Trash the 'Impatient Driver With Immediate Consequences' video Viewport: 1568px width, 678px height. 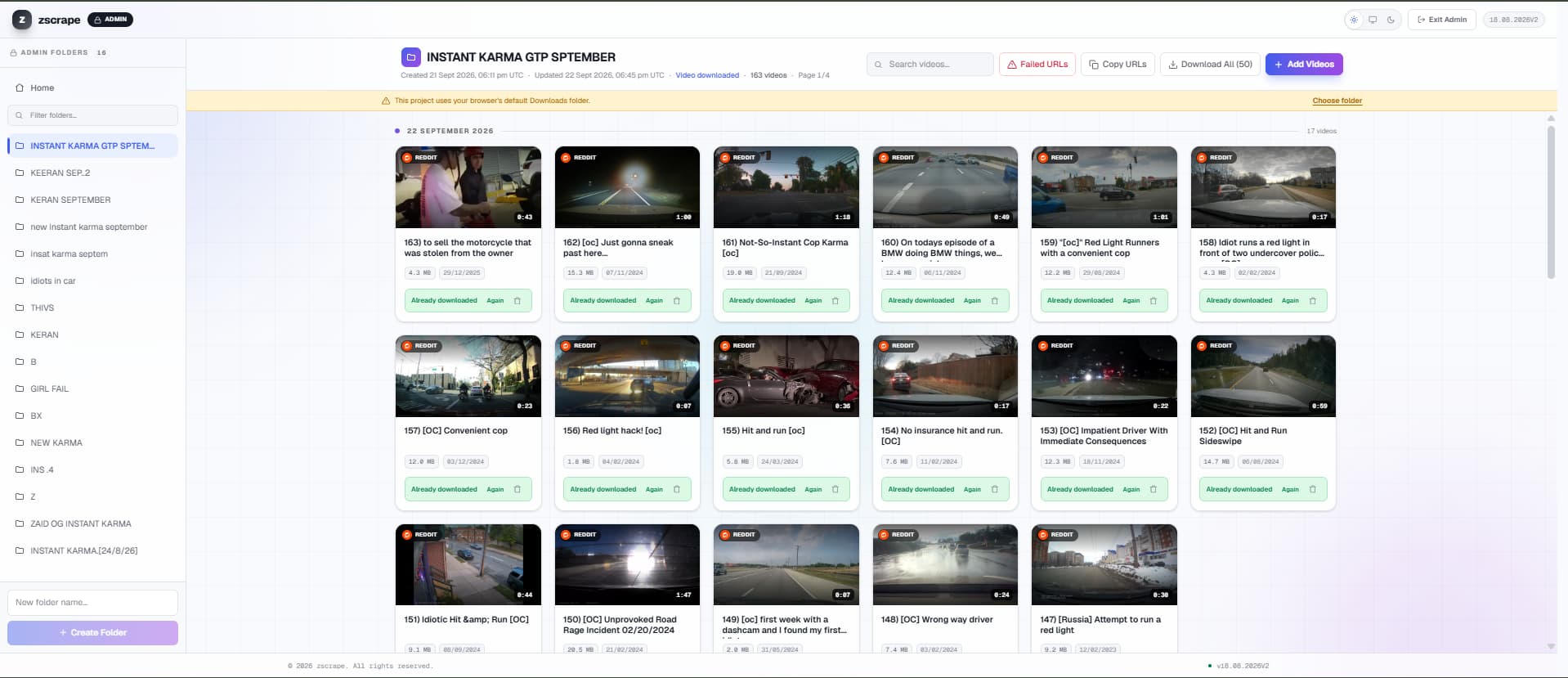click(1154, 490)
